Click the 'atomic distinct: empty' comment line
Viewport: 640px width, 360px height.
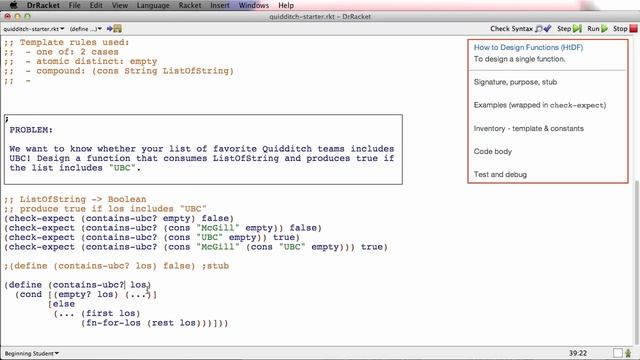click(80, 61)
